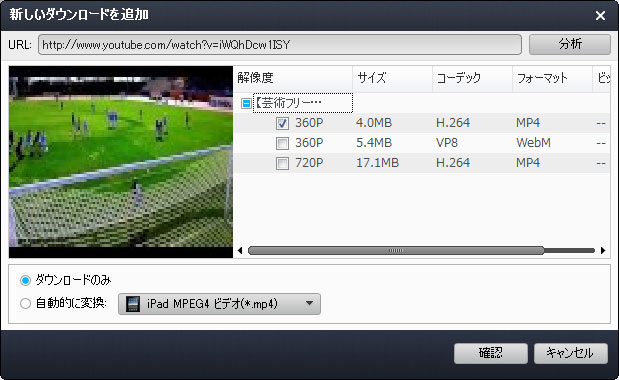Screen dimensions: 619x380
Task: Click the 4.0MB size cell
Action: (x=374, y=123)
